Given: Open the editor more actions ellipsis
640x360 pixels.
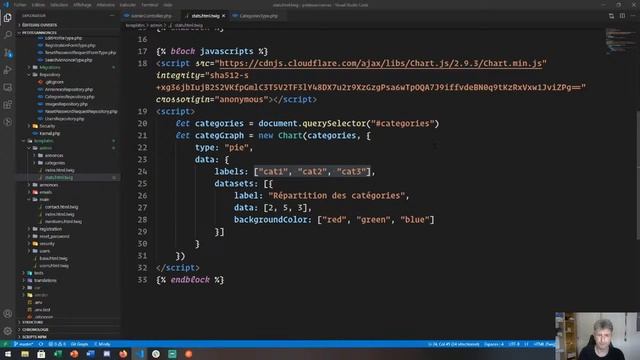Looking at the screenshot, I should pos(633,16).
